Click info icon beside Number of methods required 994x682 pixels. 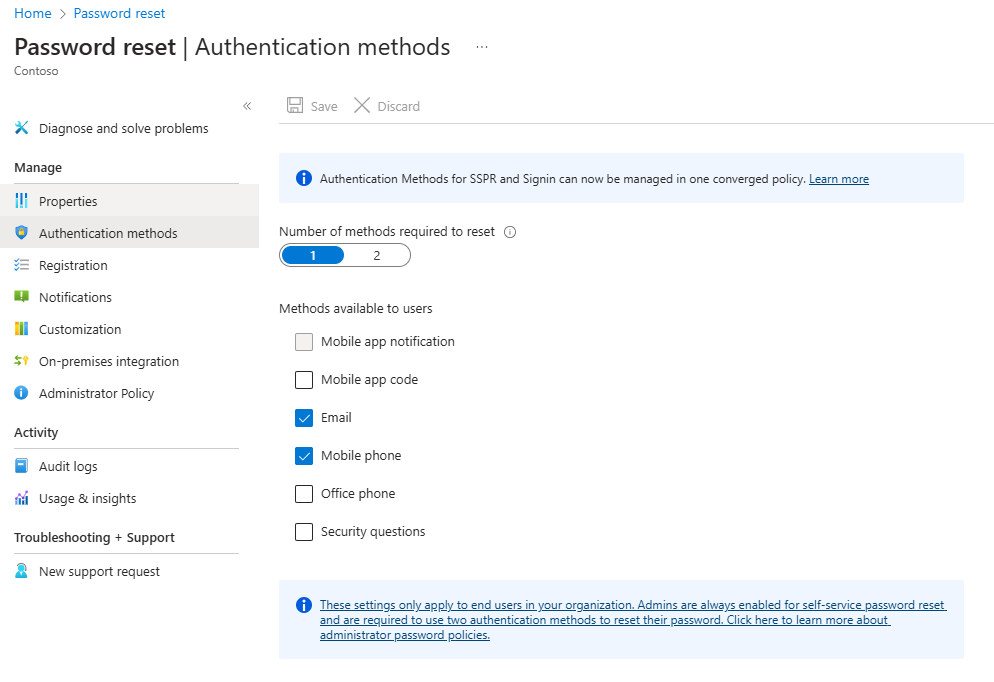pos(510,232)
